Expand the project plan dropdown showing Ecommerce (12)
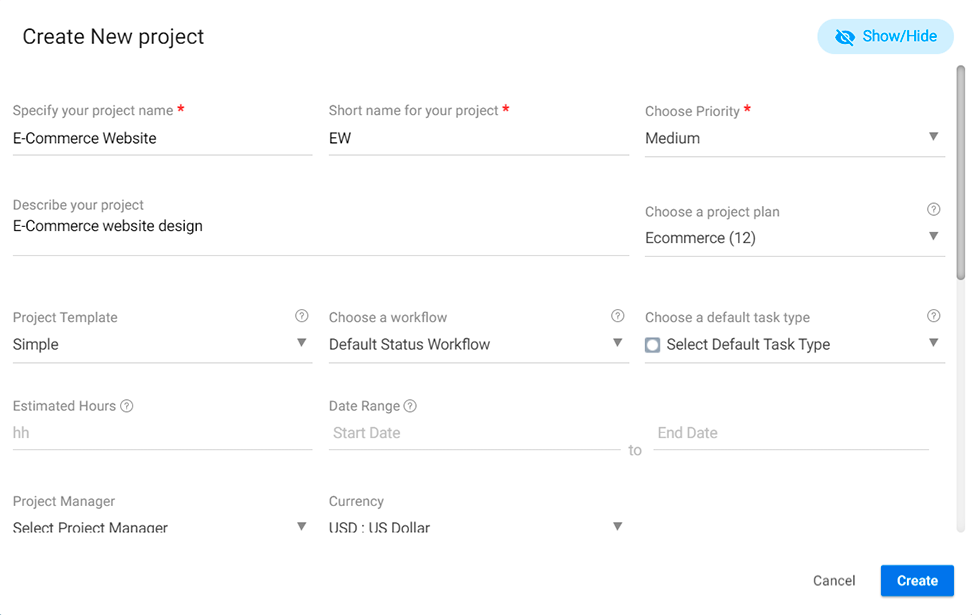 point(795,238)
